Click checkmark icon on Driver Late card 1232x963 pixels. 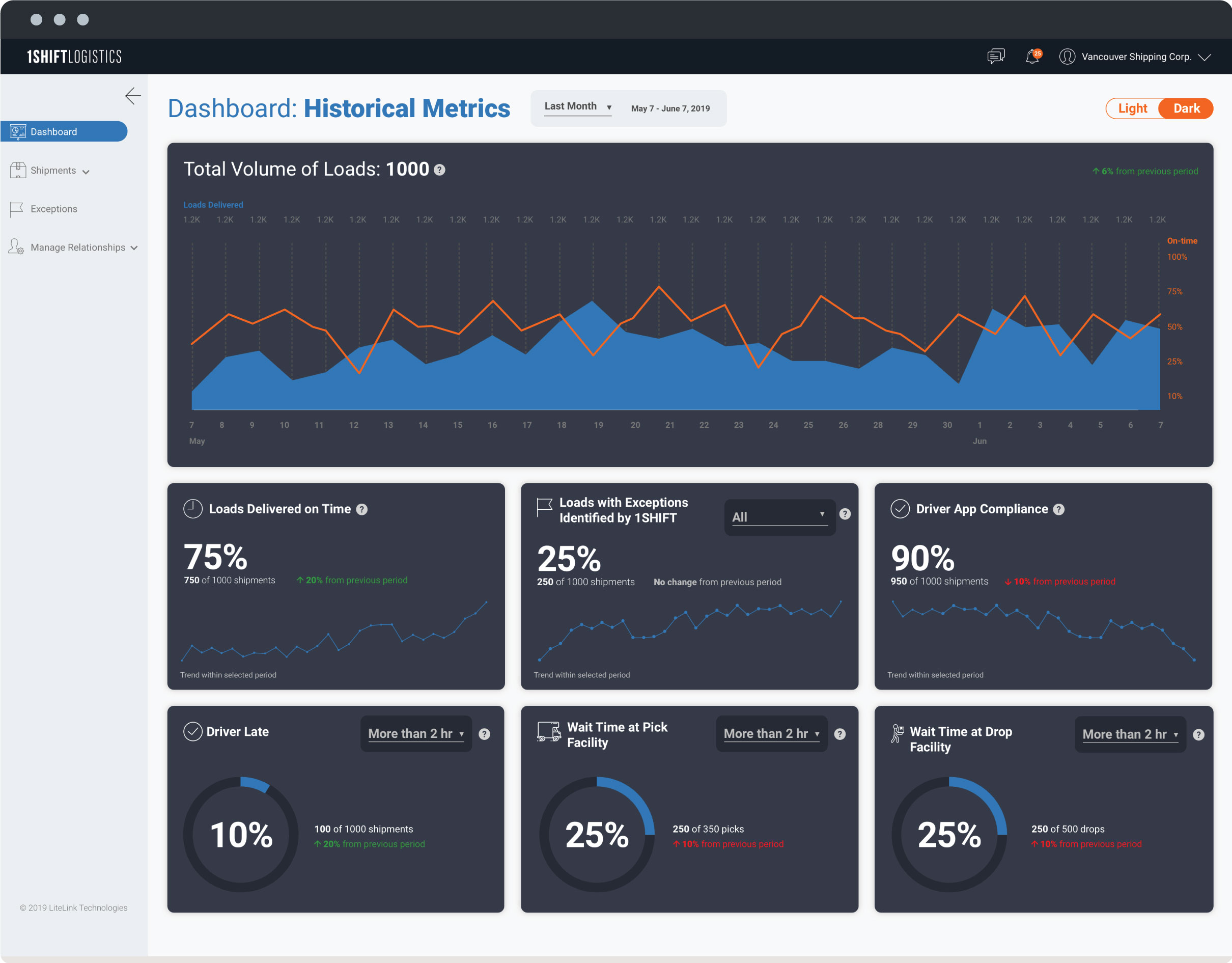(192, 732)
